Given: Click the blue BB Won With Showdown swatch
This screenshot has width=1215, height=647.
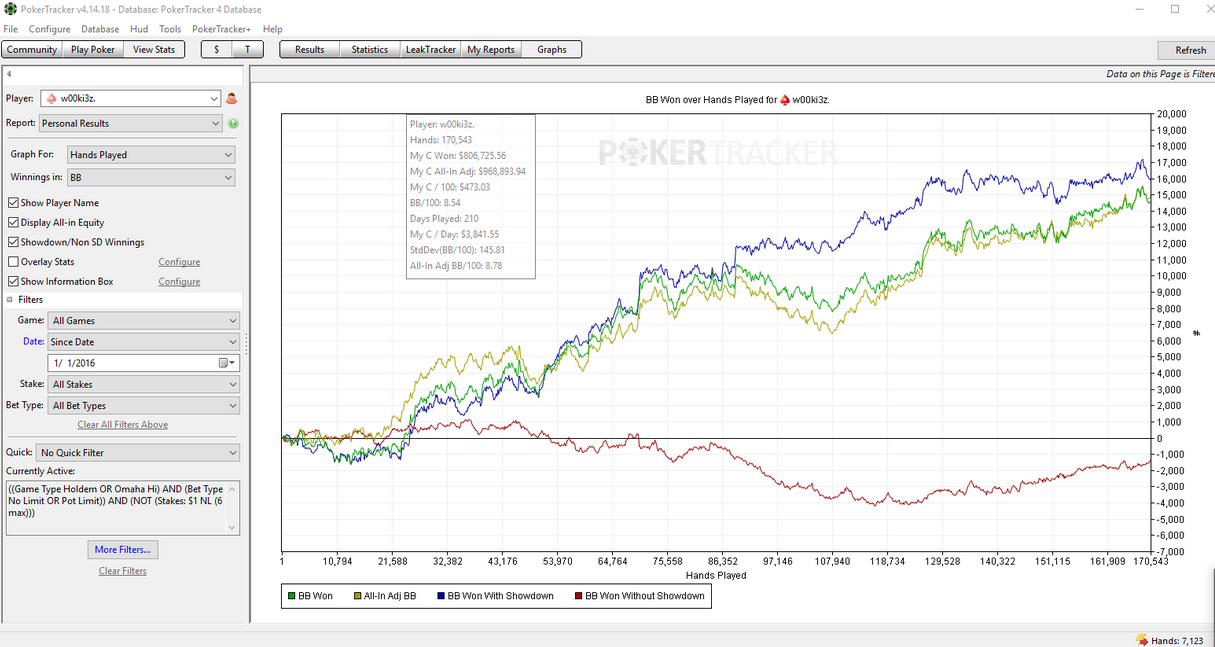Looking at the screenshot, I should 441,596.
